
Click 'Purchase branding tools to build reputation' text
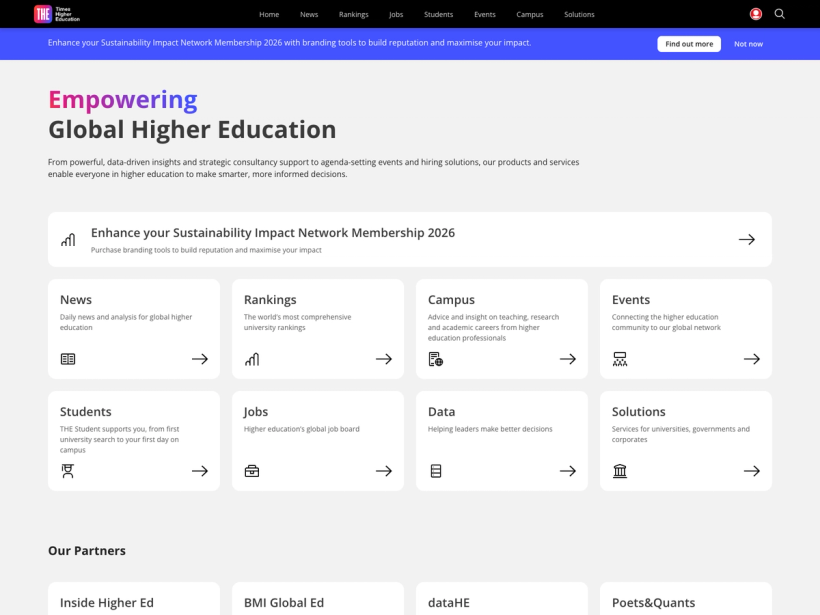206,250
